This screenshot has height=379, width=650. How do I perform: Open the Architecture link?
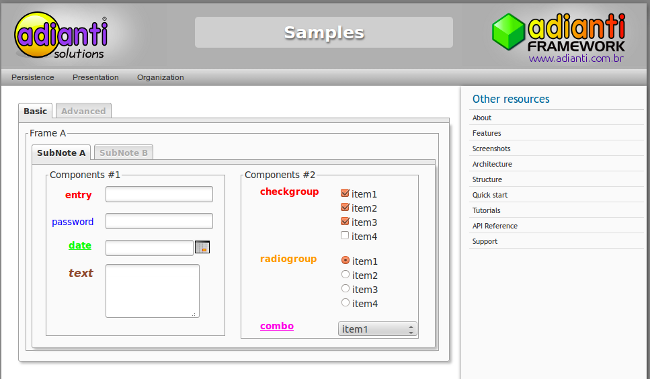coord(492,164)
